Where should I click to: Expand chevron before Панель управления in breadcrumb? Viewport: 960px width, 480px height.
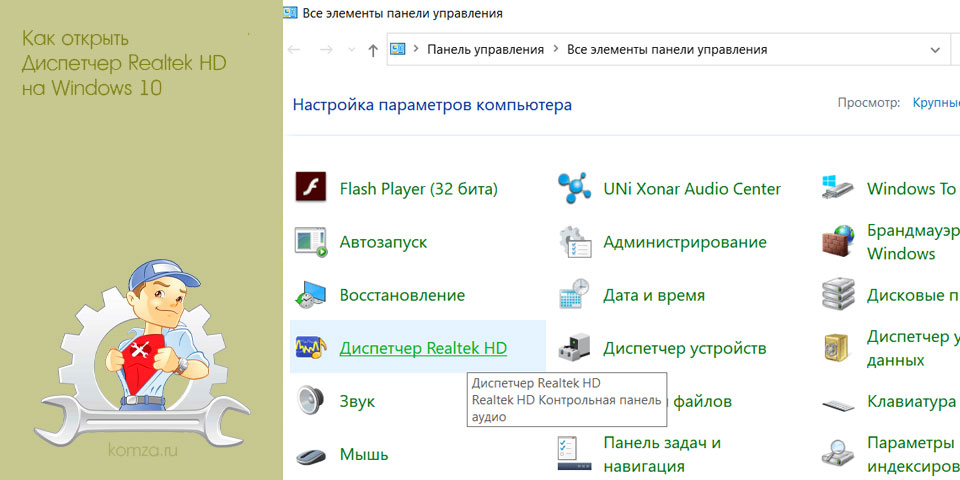(416, 50)
